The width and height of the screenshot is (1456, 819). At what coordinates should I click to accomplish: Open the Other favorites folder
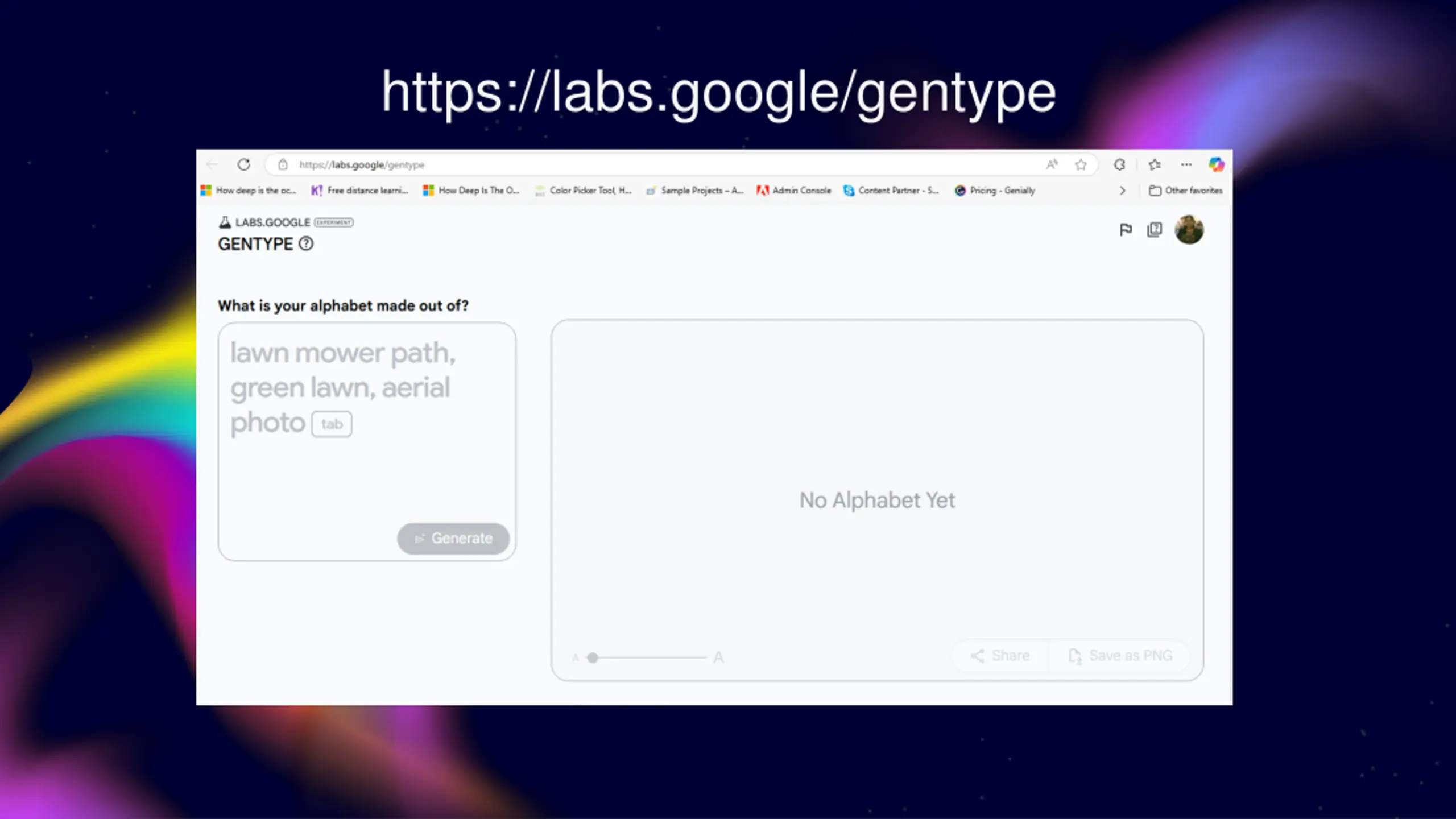coord(1185,191)
